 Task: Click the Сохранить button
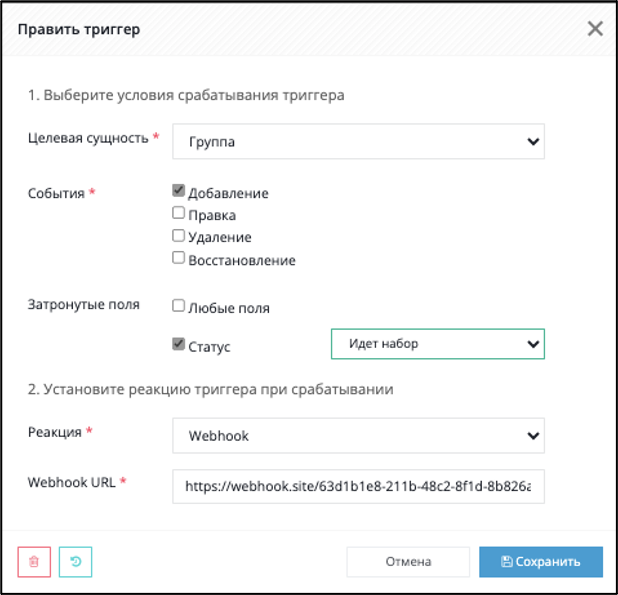click(x=541, y=562)
